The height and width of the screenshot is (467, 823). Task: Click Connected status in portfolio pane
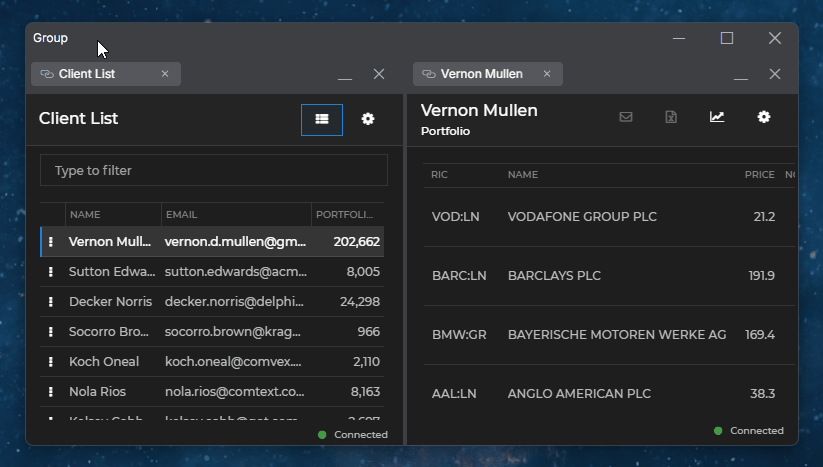click(x=749, y=430)
